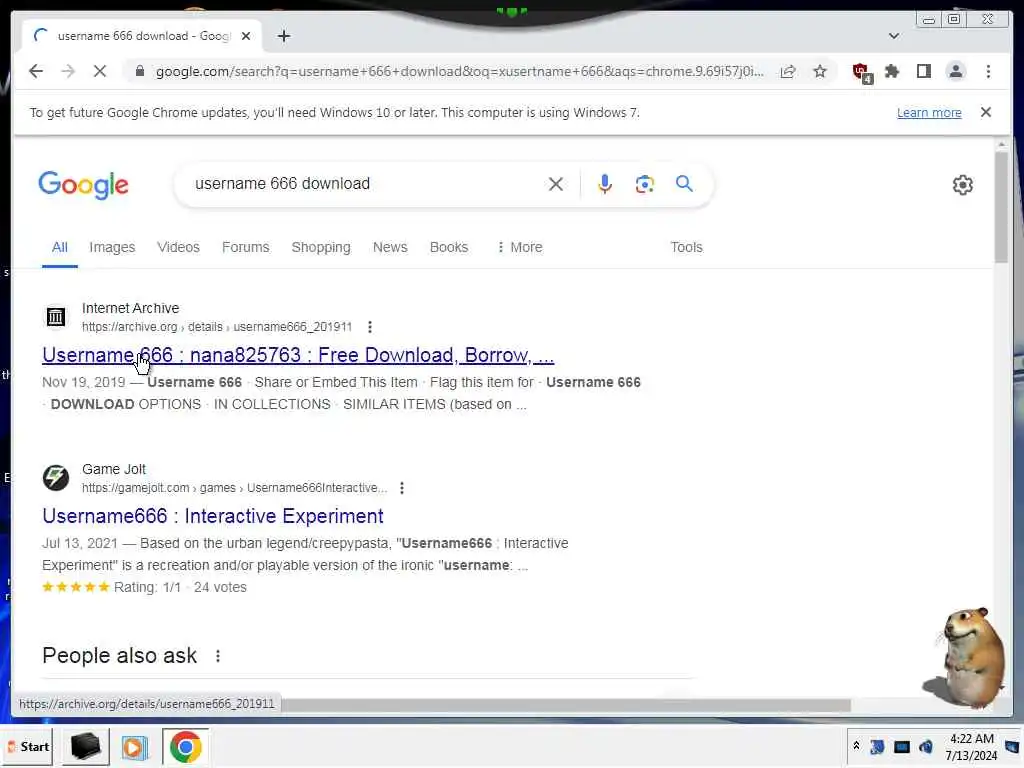Go back using the browser back arrow
1024x768 pixels.
(36, 71)
